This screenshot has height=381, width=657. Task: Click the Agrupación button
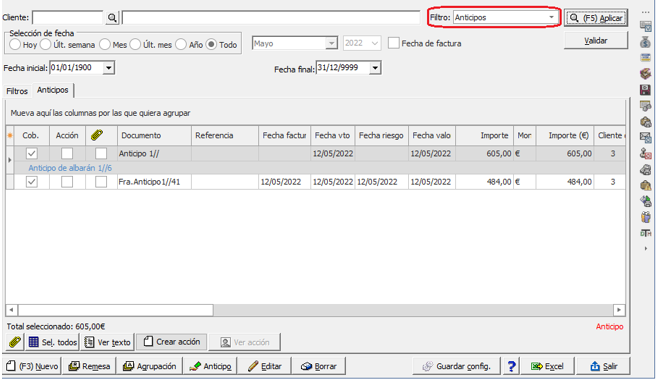point(150,366)
